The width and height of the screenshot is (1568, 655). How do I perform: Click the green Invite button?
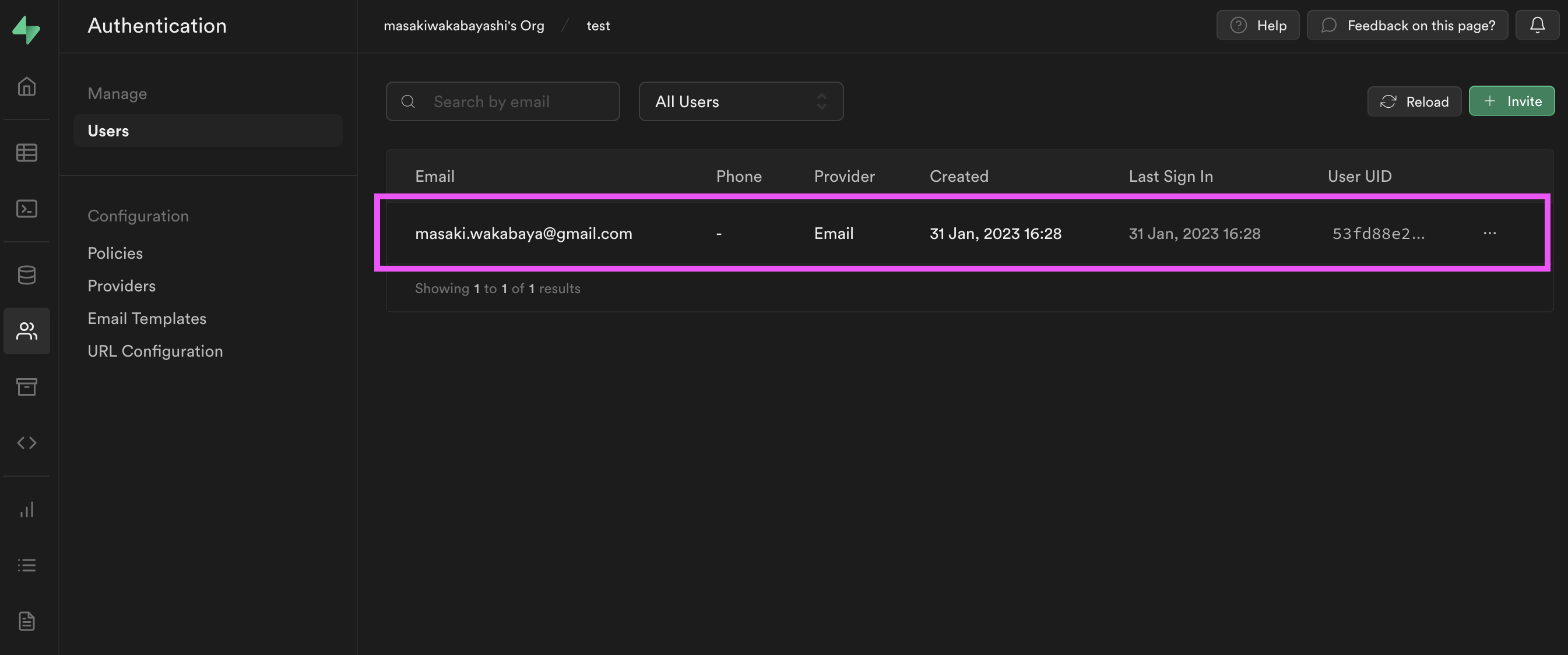pyautogui.click(x=1511, y=101)
